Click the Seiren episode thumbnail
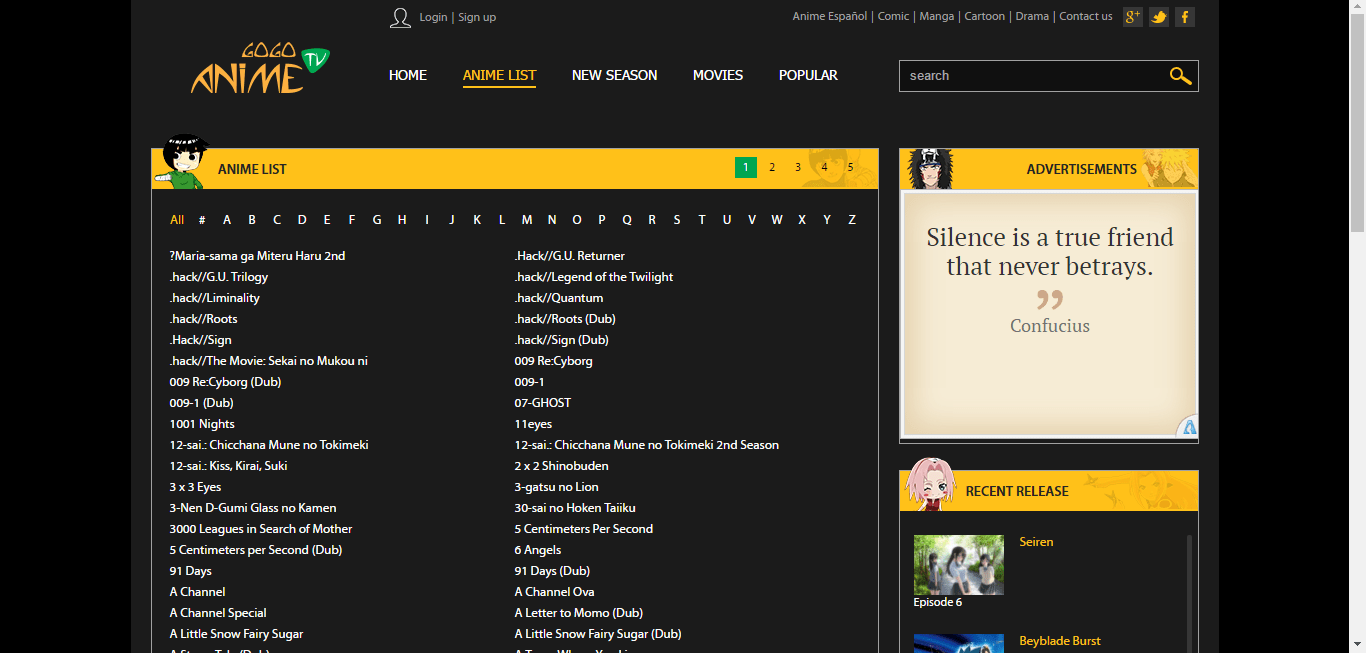 click(x=958, y=565)
